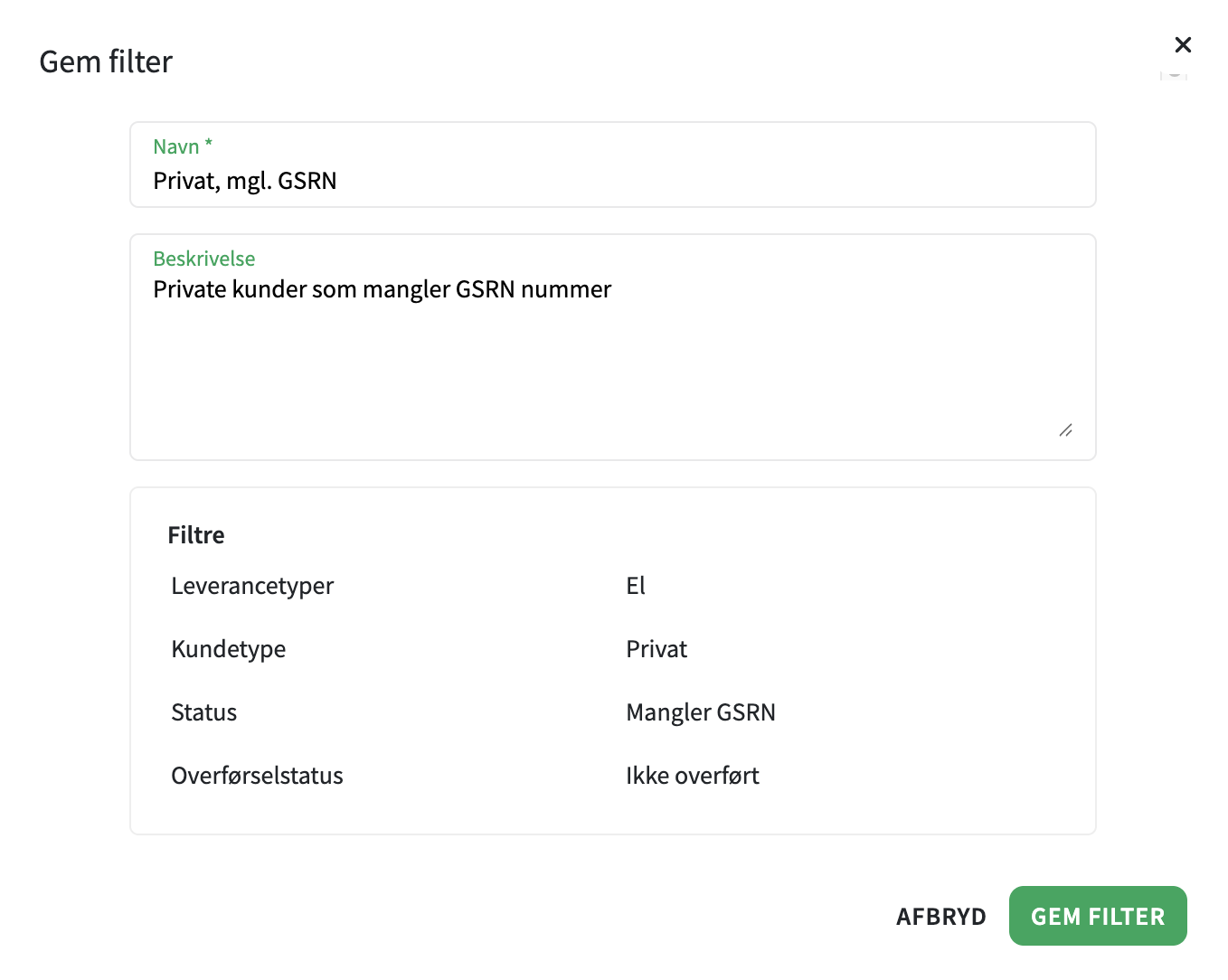Select the 'El' filter value
Image resolution: width=1228 pixels, height=980 pixels.
click(x=636, y=586)
